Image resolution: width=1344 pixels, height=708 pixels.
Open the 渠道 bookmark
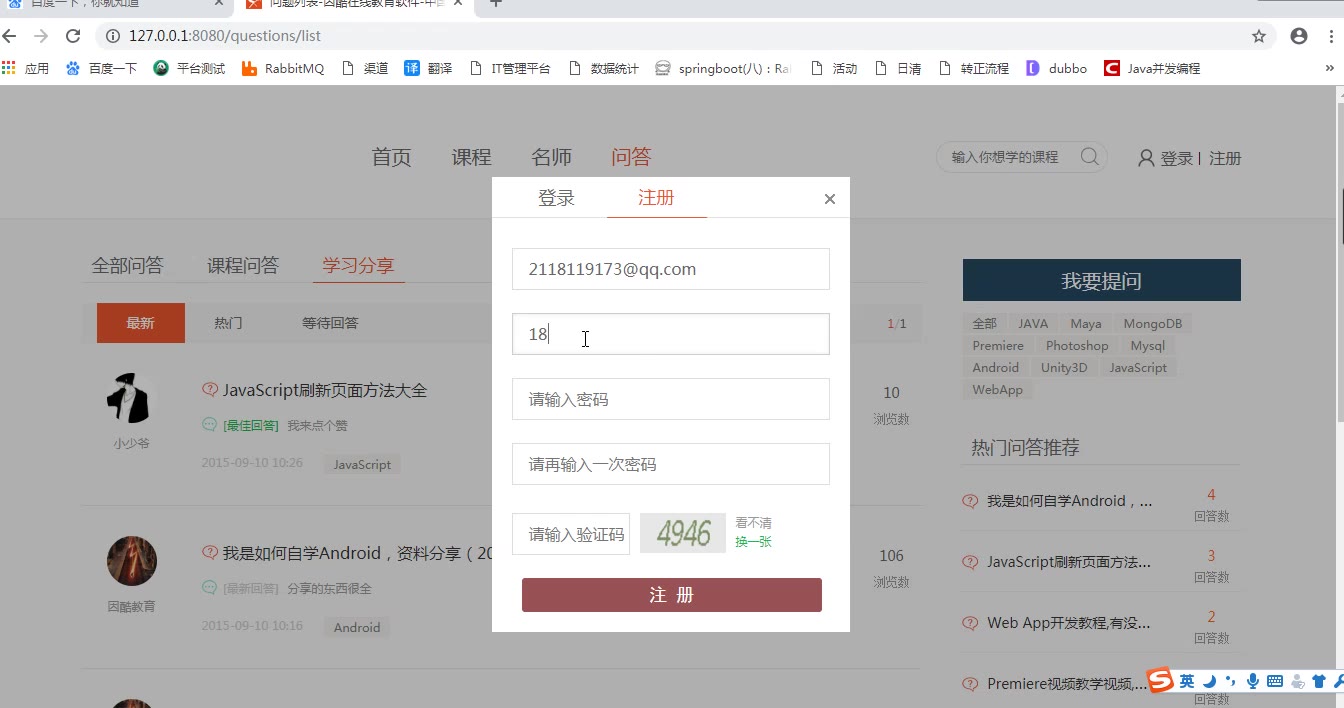tap(365, 68)
